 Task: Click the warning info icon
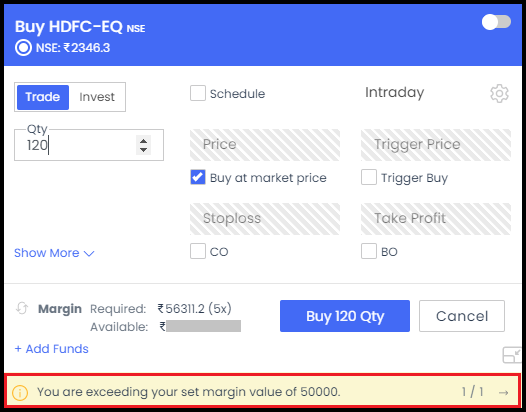pyautogui.click(x=20, y=392)
